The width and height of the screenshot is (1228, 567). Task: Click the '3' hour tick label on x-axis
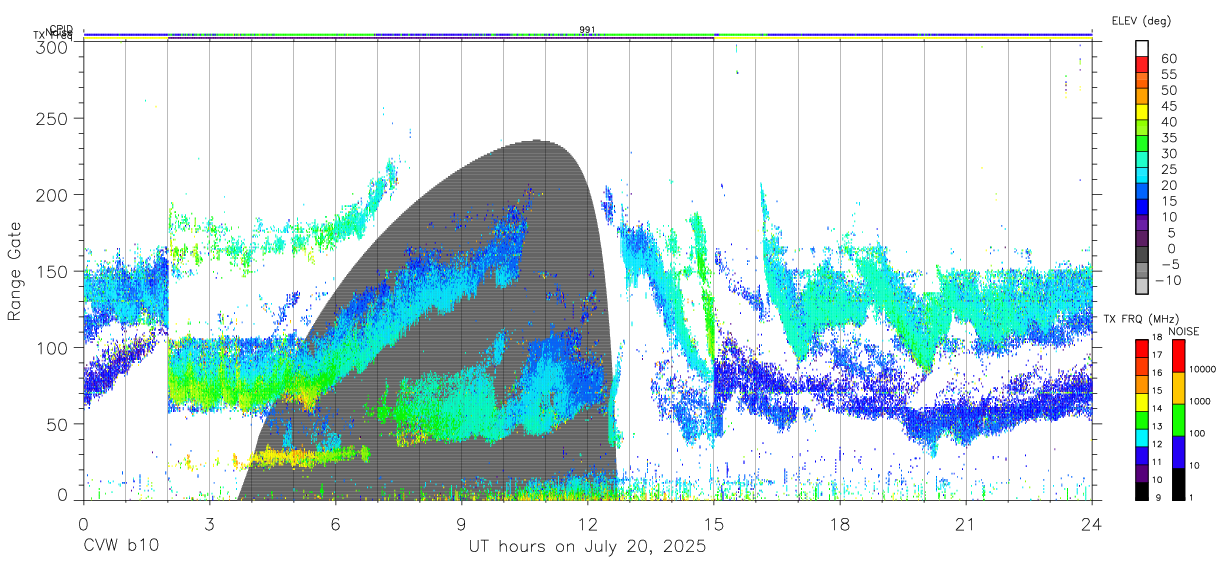[209, 523]
